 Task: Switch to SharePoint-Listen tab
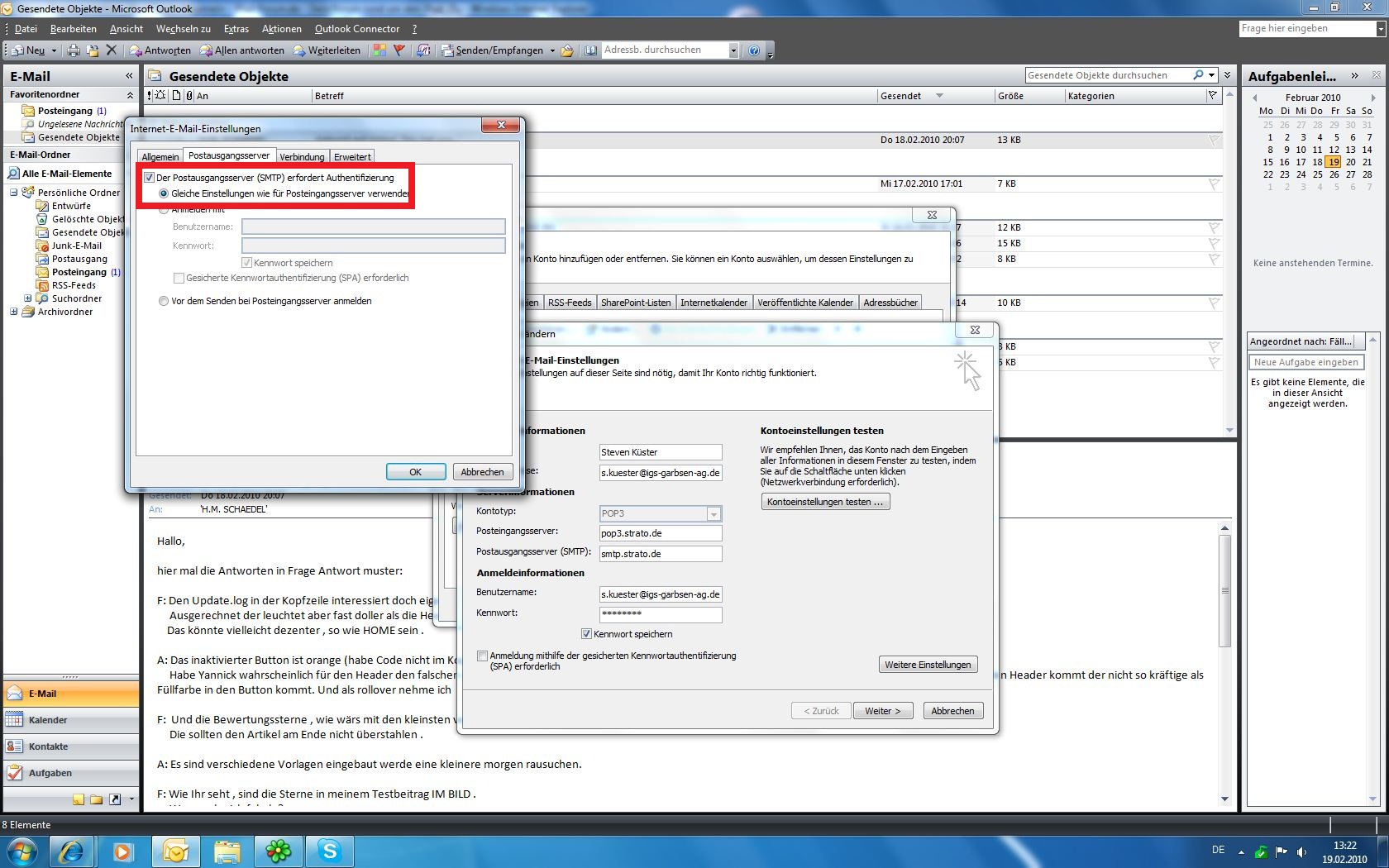[636, 303]
